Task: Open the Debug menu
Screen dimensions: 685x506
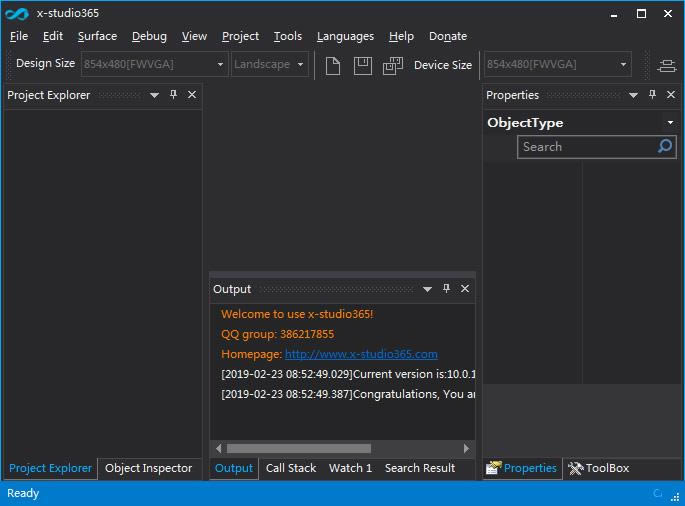Action: point(149,36)
